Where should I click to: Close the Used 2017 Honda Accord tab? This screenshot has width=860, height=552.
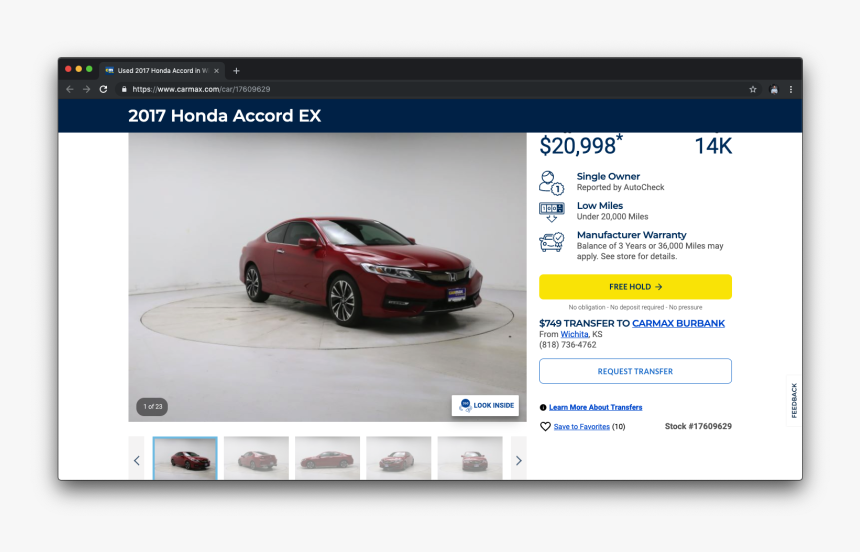(217, 71)
